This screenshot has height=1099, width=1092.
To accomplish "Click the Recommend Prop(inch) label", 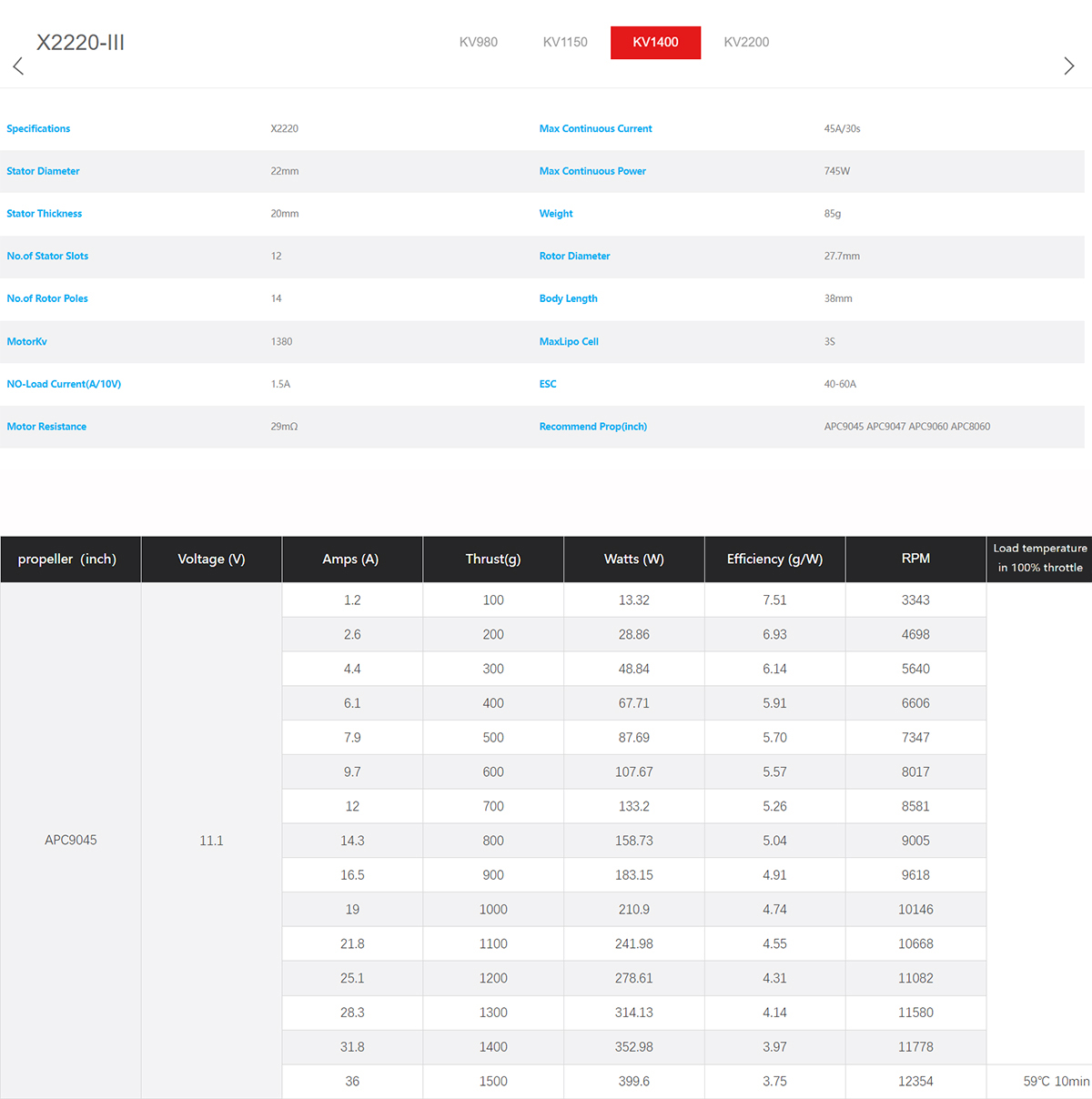I will [592, 427].
